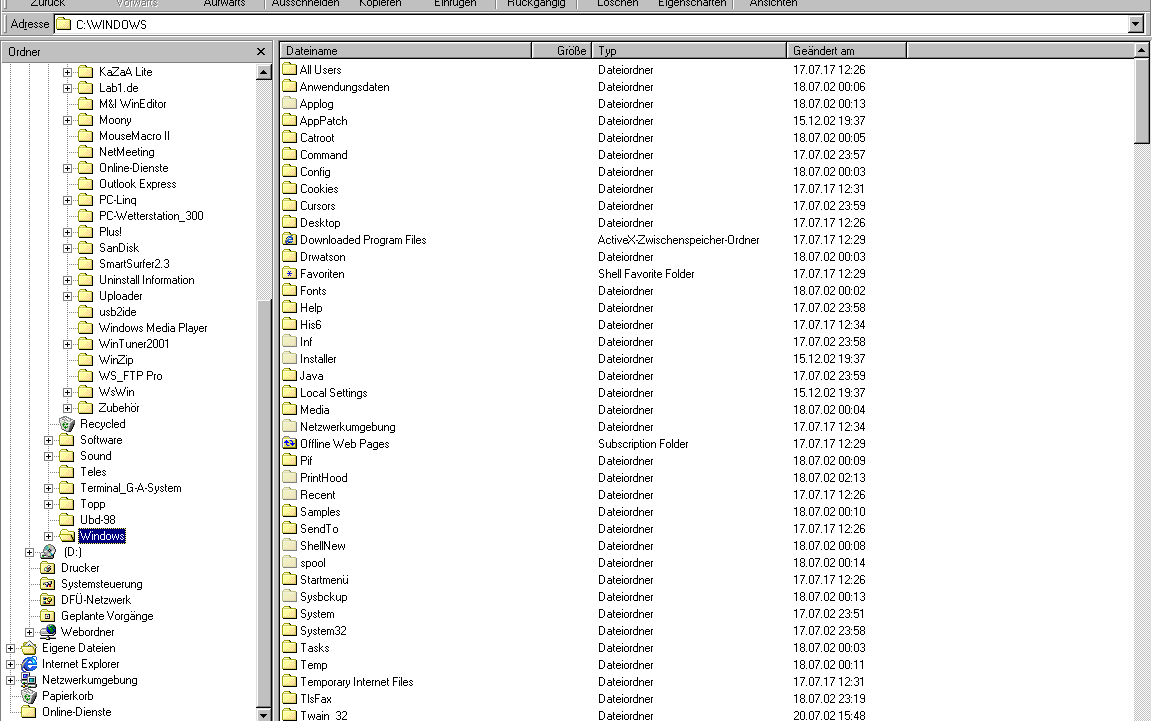Click the DFÜ-Netzwerk icon
Viewport: 1152px width, 721px height.
point(47,600)
